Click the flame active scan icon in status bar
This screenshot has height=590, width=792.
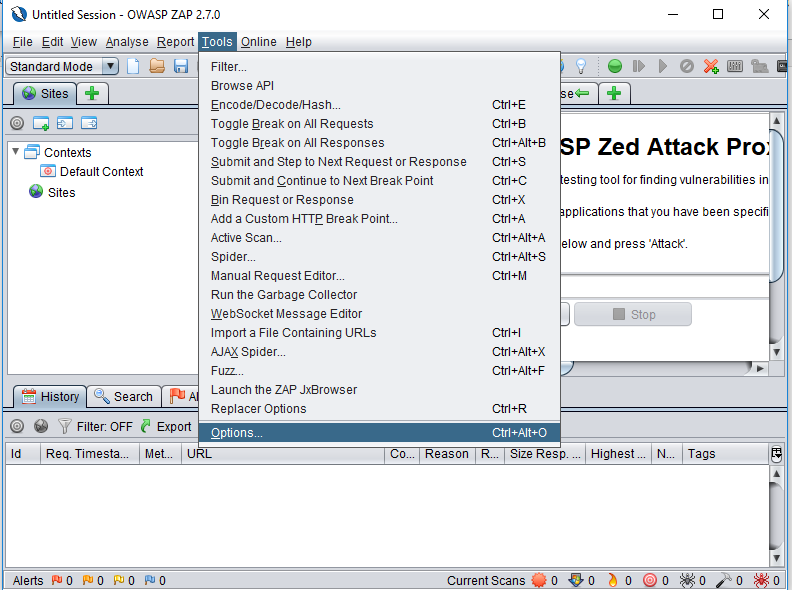pos(612,580)
